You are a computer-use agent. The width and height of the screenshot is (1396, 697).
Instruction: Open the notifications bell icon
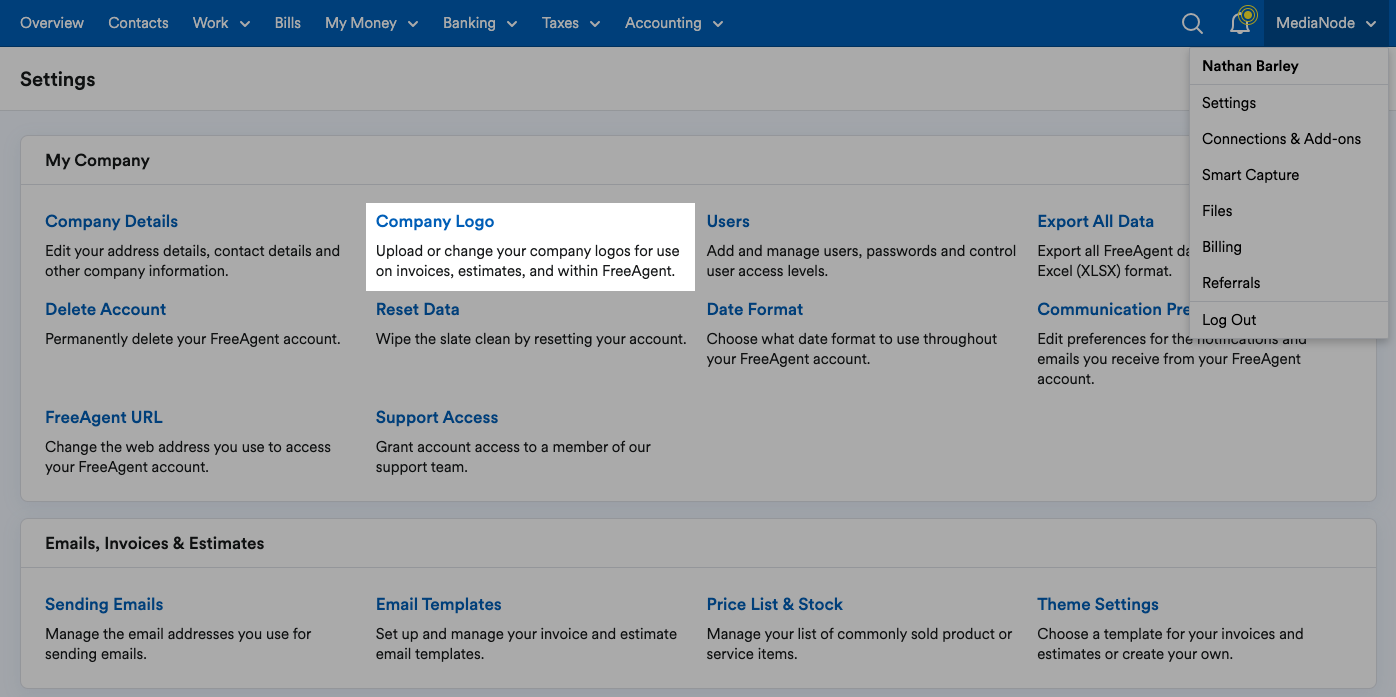(1241, 22)
